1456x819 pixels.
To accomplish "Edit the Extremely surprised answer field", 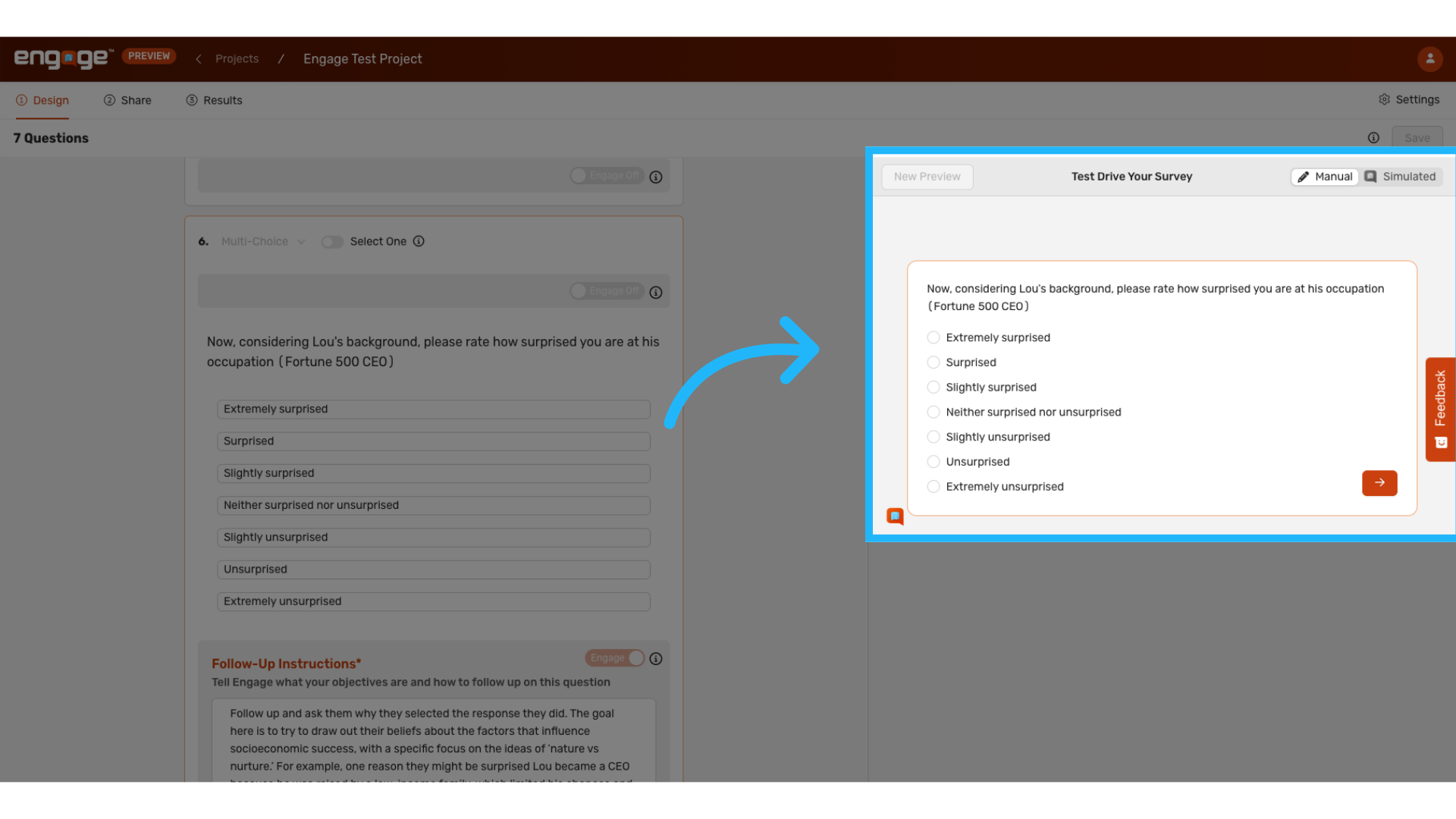I will [x=434, y=409].
